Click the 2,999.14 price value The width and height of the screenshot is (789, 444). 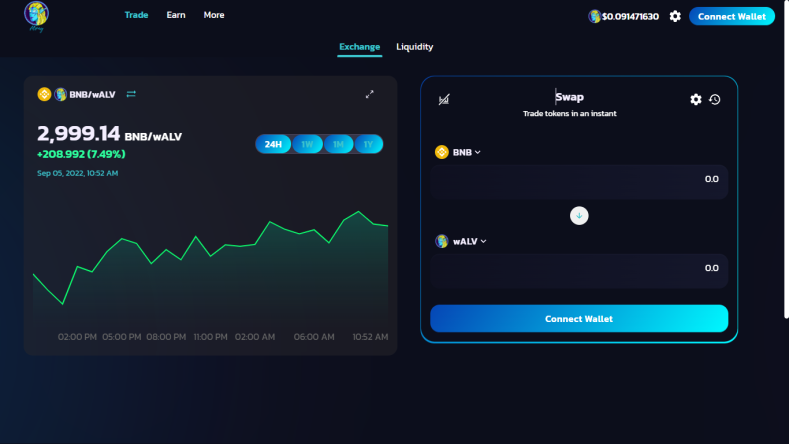click(78, 134)
